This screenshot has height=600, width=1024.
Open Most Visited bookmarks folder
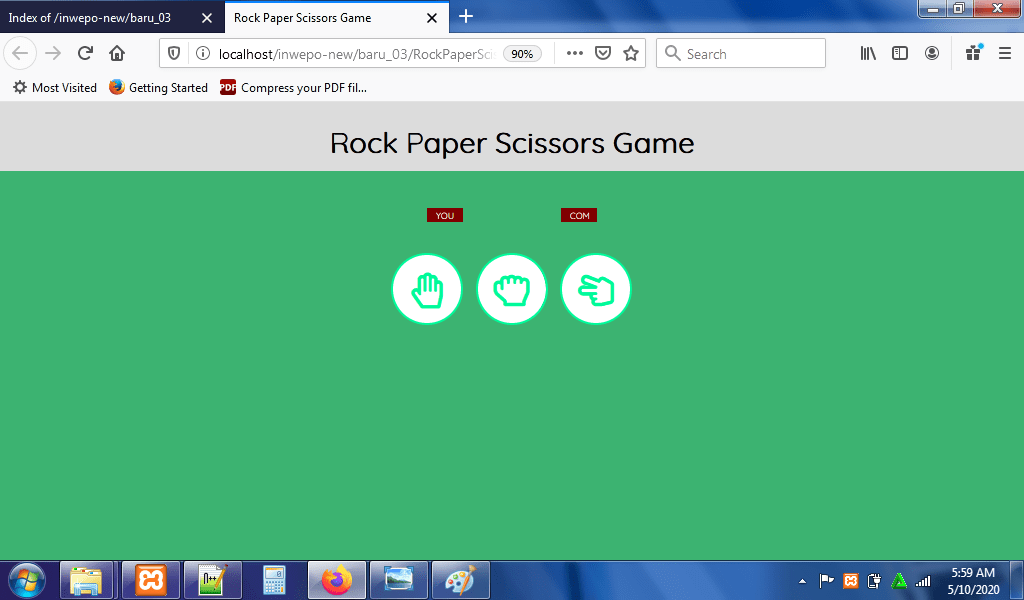(x=55, y=87)
